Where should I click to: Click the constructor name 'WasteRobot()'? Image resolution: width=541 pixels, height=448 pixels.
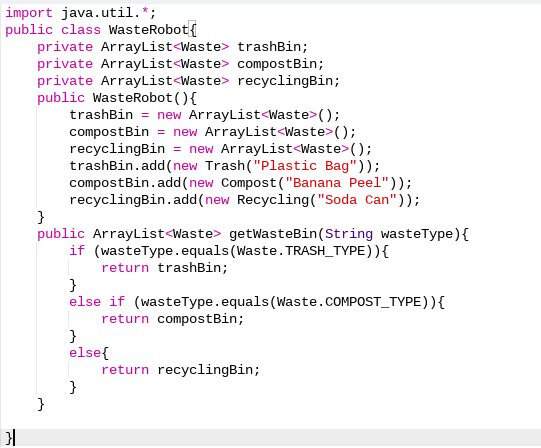(141, 98)
